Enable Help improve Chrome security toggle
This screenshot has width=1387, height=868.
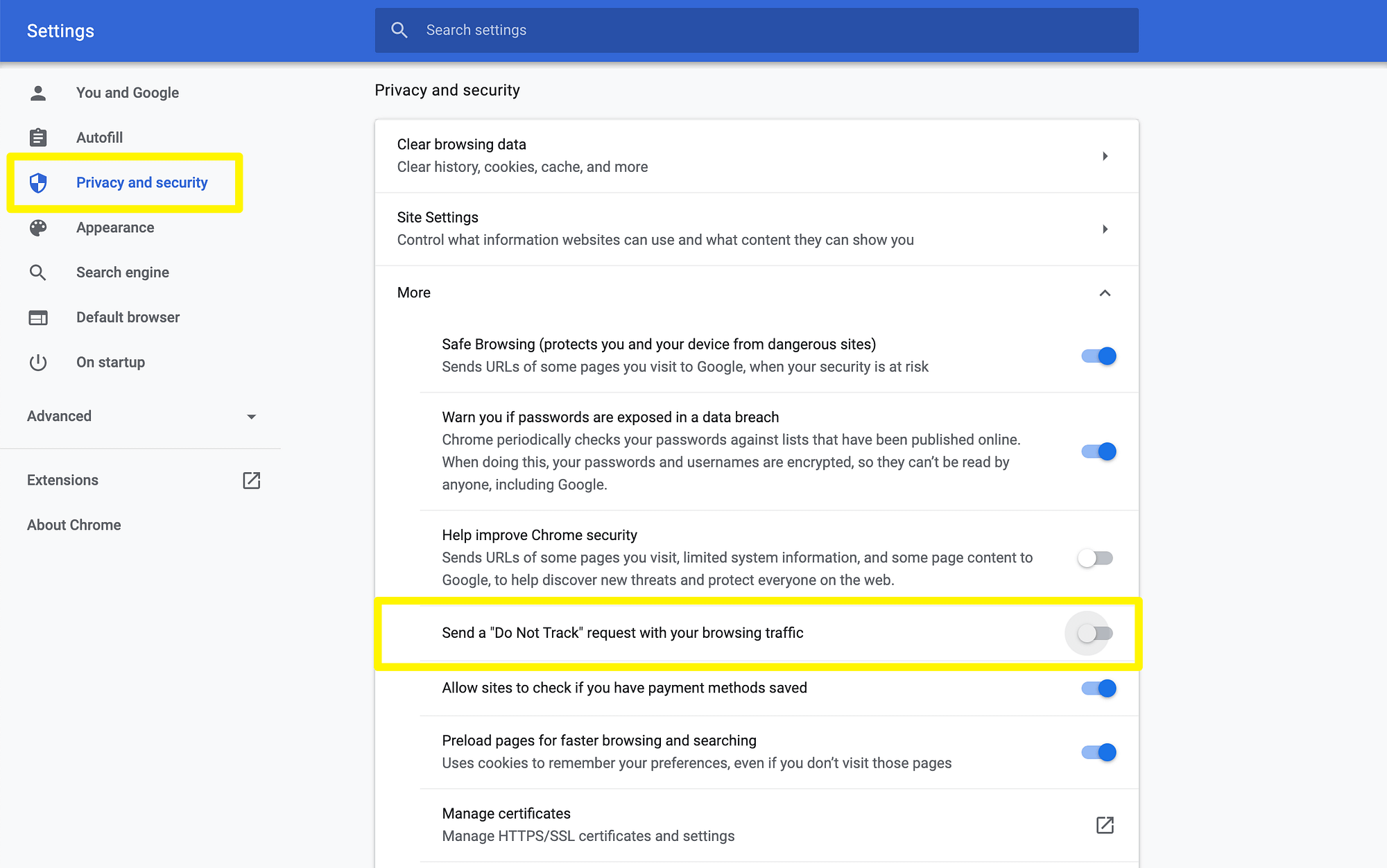1095,557
